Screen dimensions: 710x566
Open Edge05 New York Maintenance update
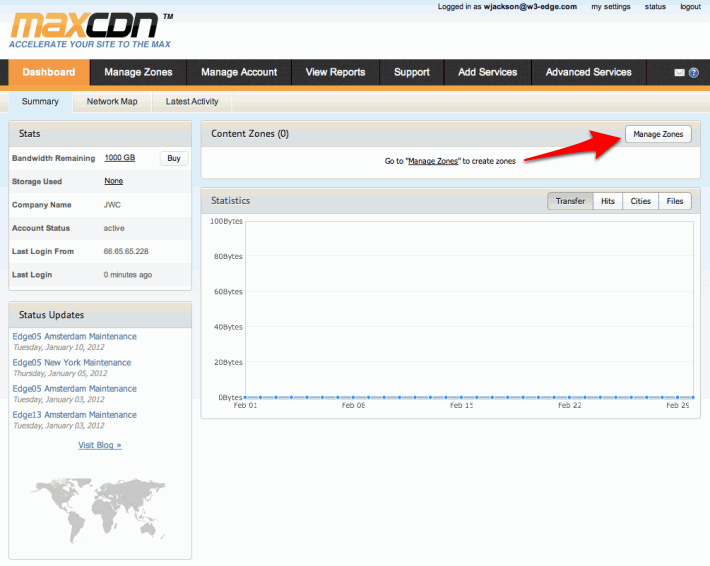pyautogui.click(x=72, y=363)
